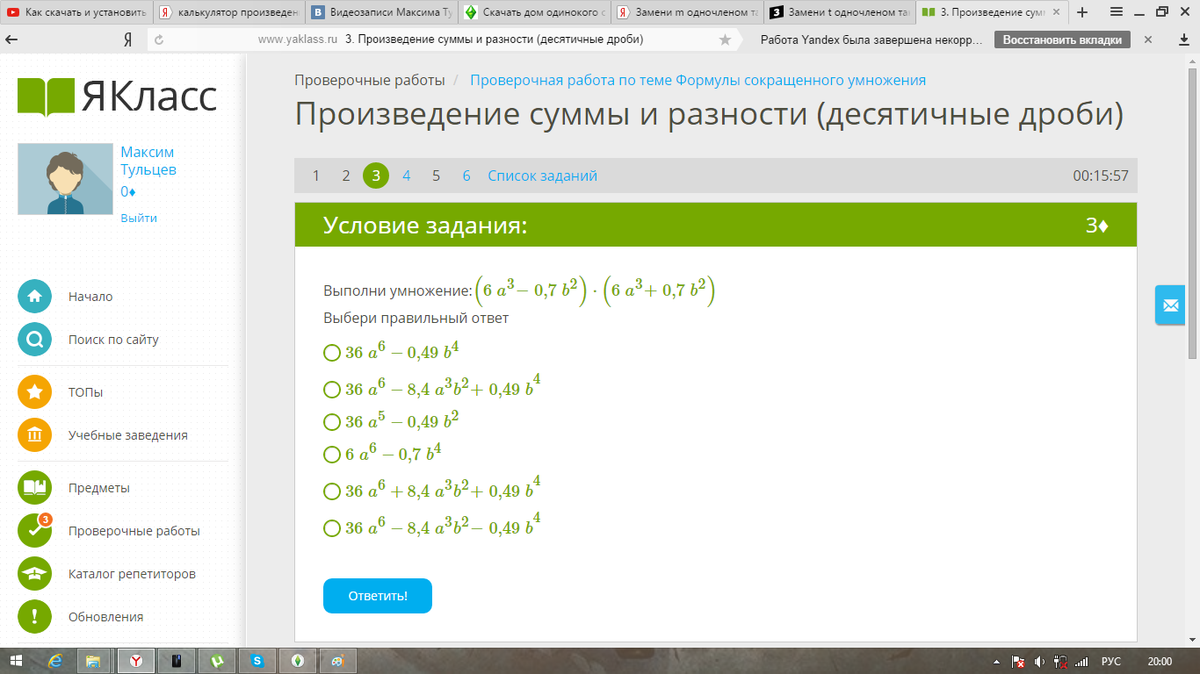
Task: Go to question 4 in task navigation
Action: pyautogui.click(x=406, y=176)
